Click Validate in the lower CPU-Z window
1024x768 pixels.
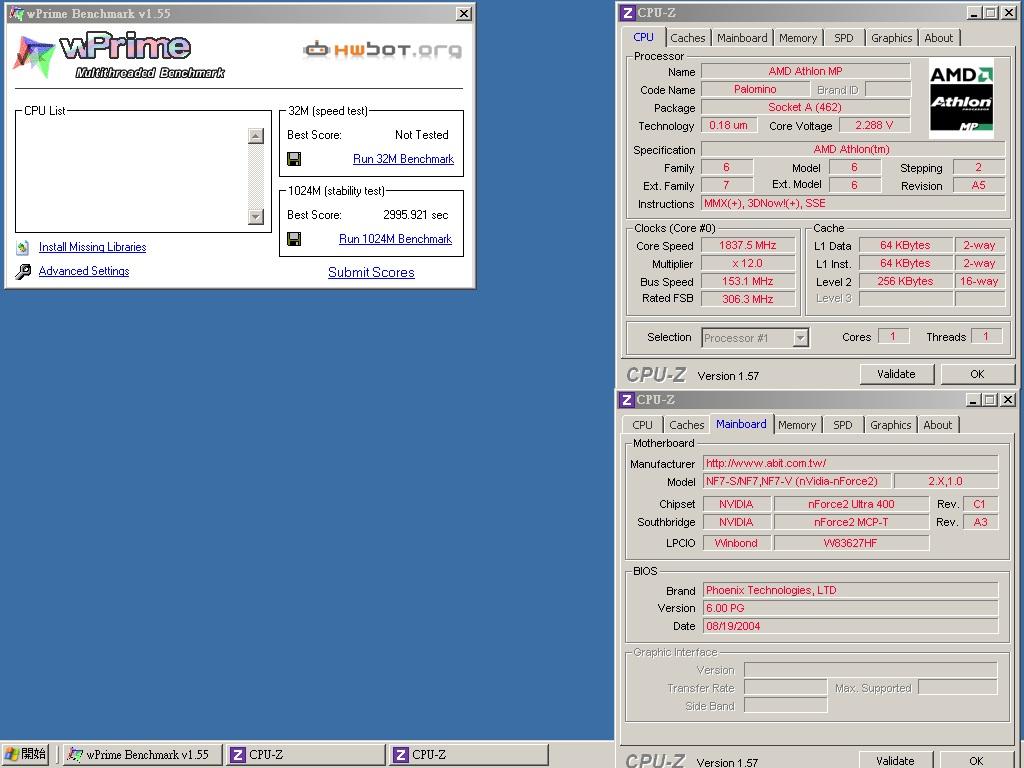pos(895,760)
